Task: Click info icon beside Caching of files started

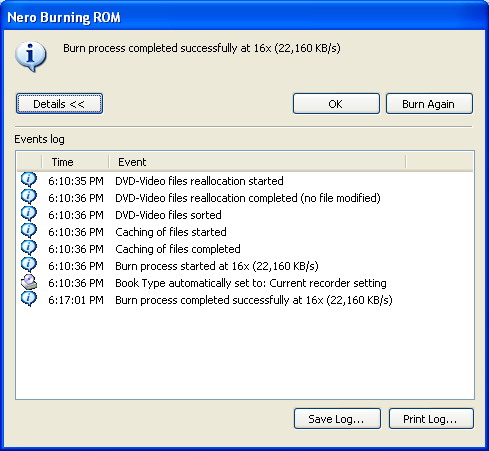Action: tap(29, 231)
